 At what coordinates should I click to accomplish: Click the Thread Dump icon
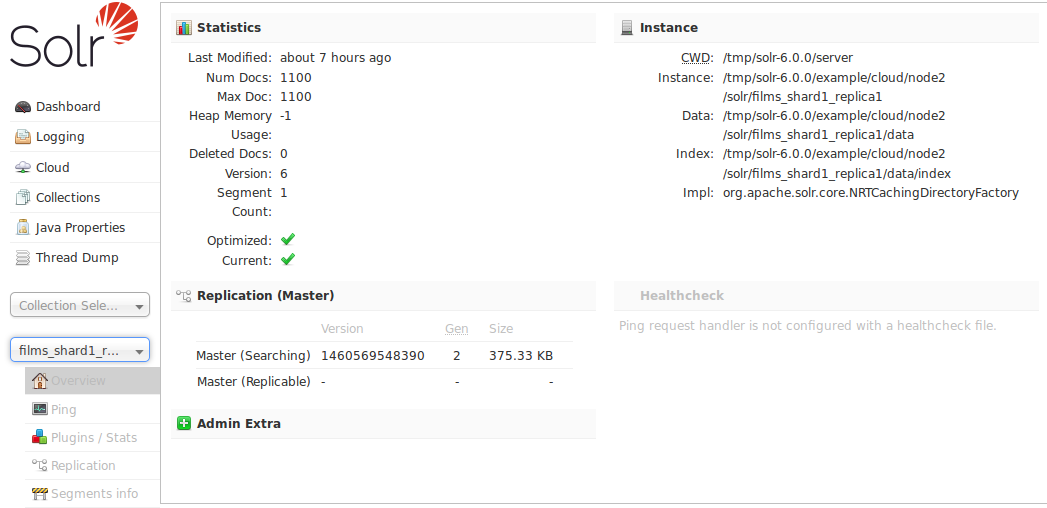pos(23,258)
